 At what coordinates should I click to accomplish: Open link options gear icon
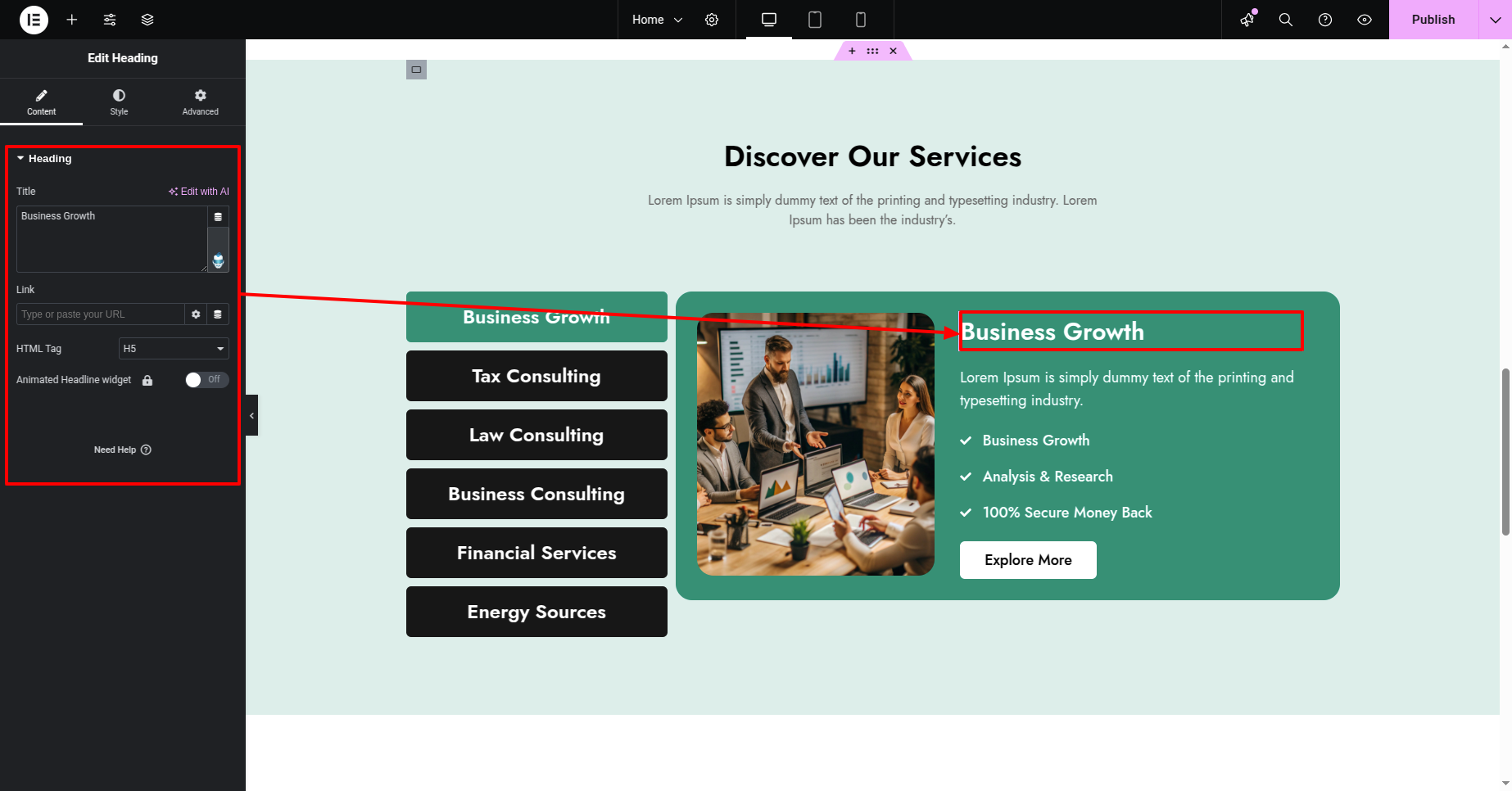click(196, 314)
